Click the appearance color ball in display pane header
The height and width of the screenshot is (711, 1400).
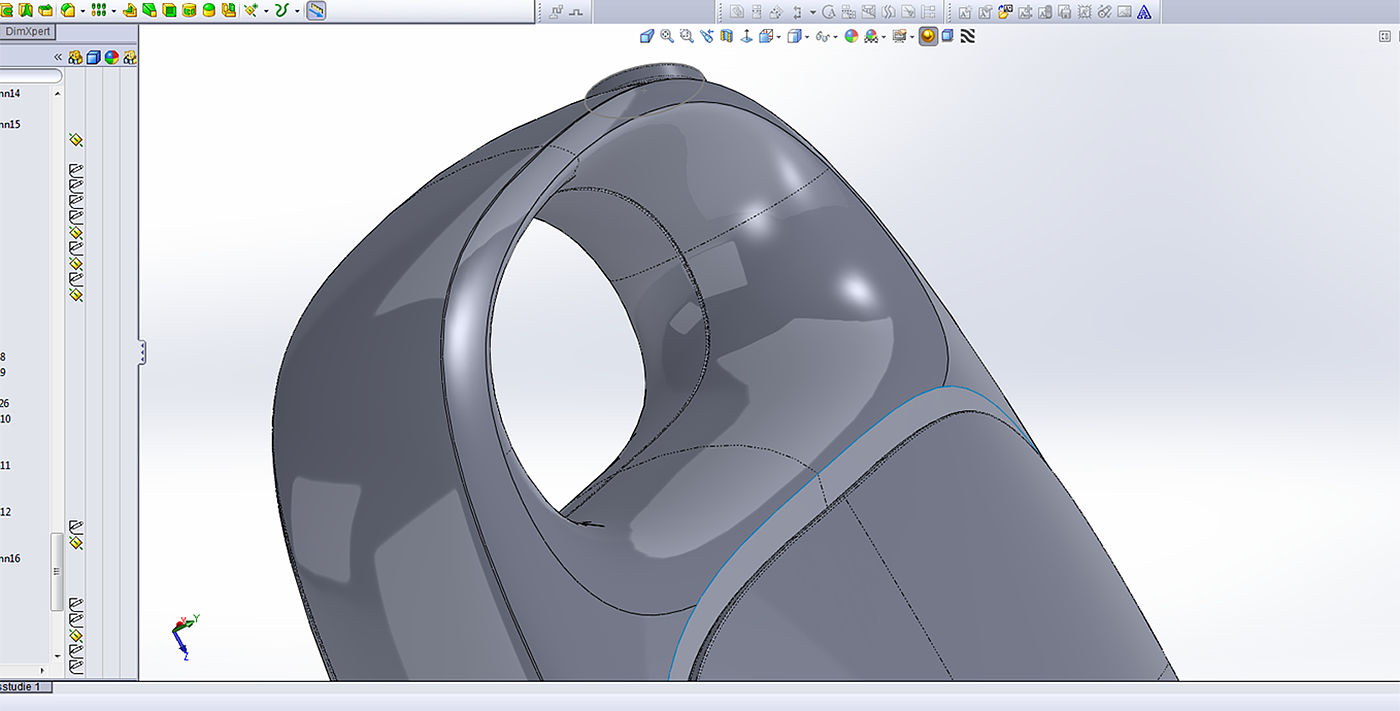point(111,58)
